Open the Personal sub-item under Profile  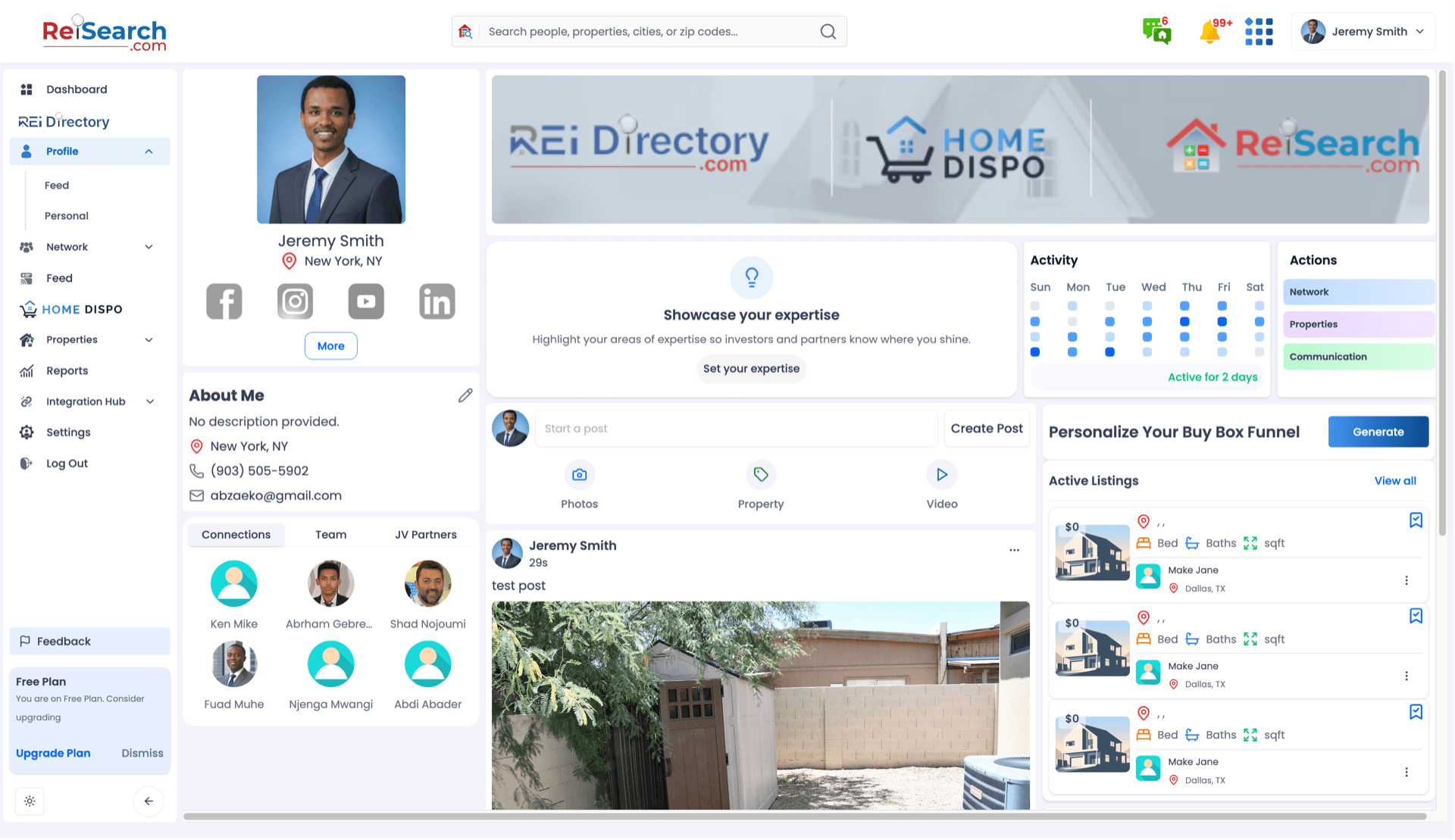point(67,216)
